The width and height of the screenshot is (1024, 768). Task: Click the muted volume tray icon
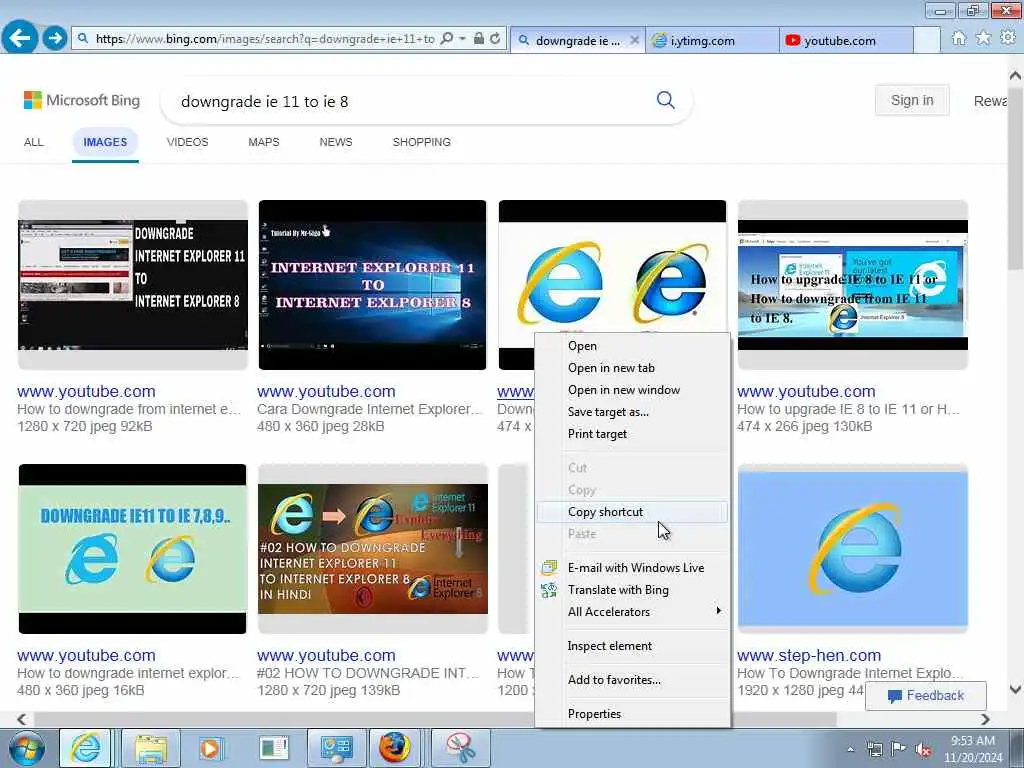pos(923,750)
